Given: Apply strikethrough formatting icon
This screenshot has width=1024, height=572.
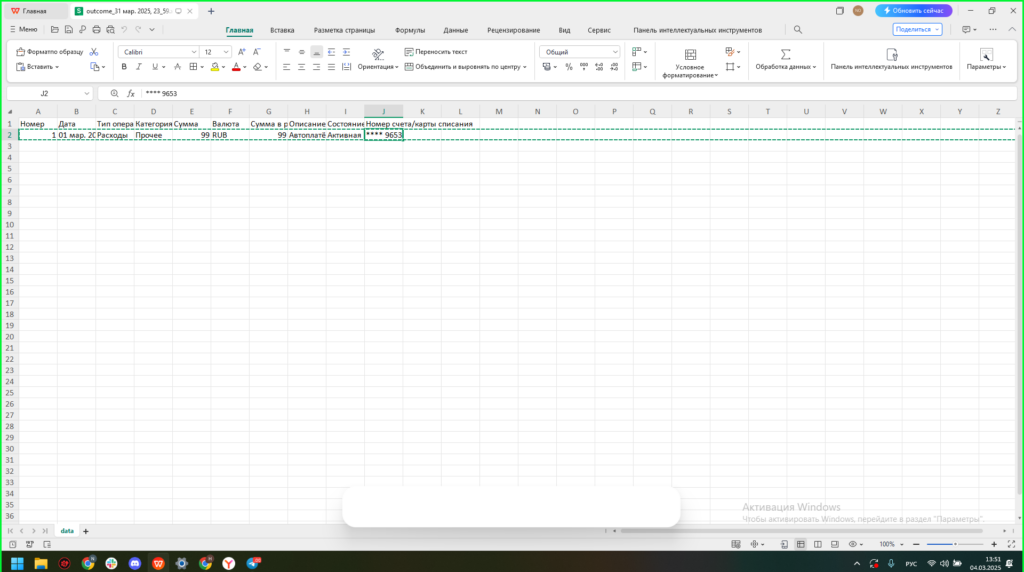Looking at the screenshot, I should click(177, 67).
